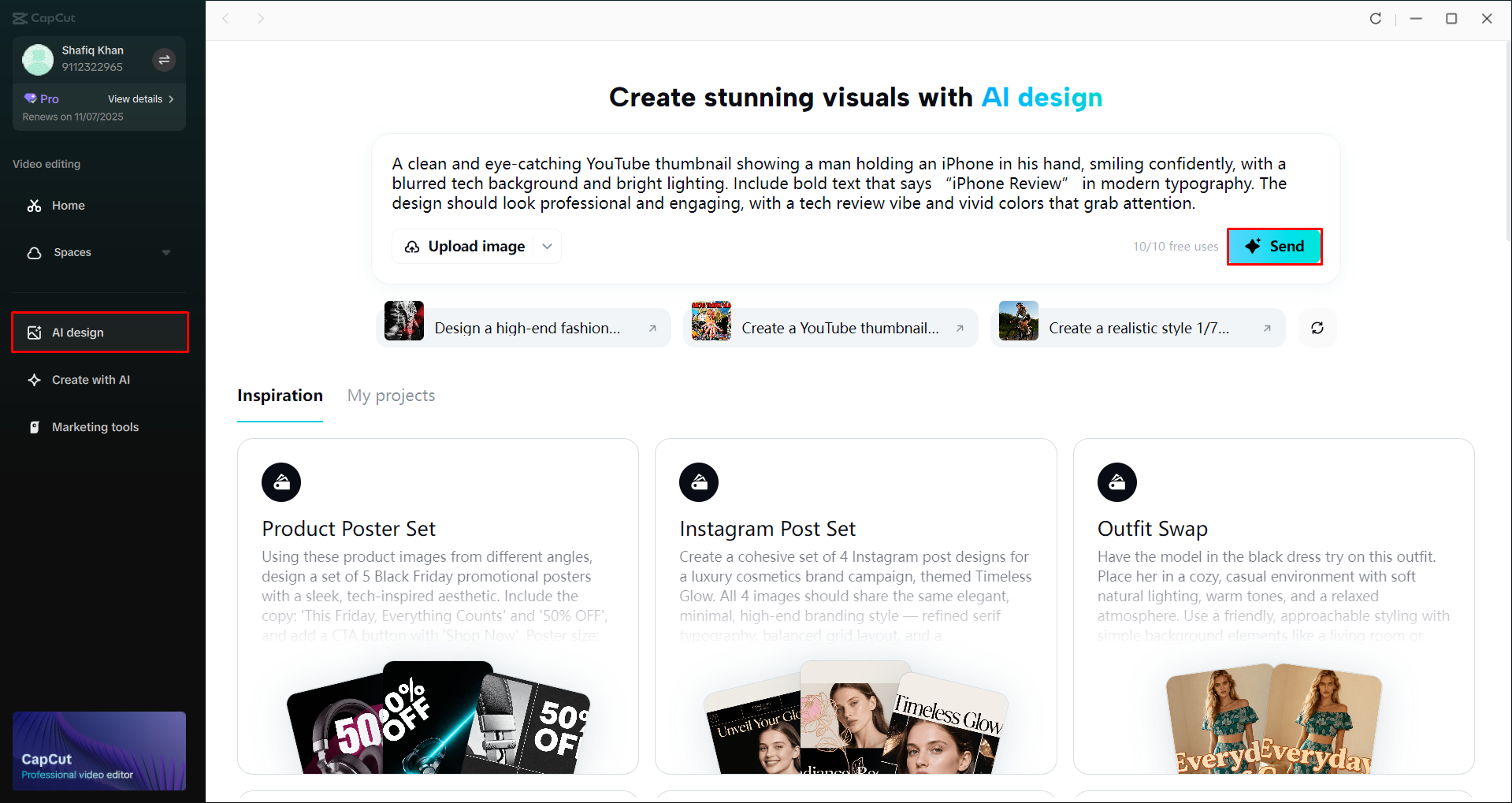The height and width of the screenshot is (803, 1512).
Task: Click the thumbnail image beside high-end fashion prompt
Action: (x=403, y=322)
